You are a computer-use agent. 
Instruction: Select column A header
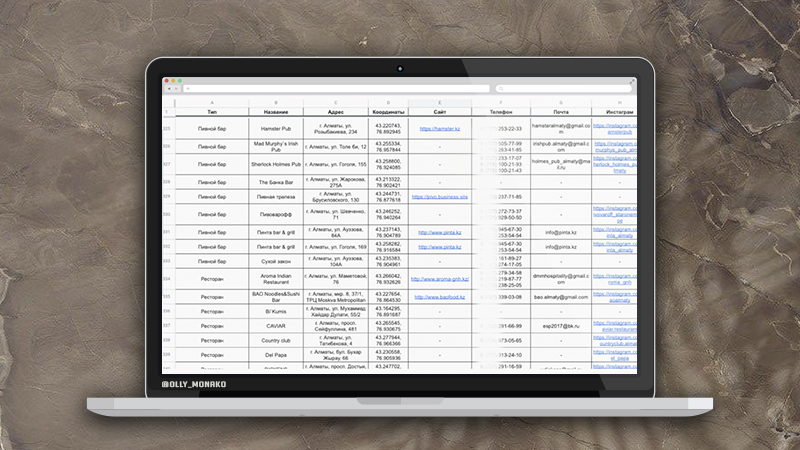tap(212, 103)
